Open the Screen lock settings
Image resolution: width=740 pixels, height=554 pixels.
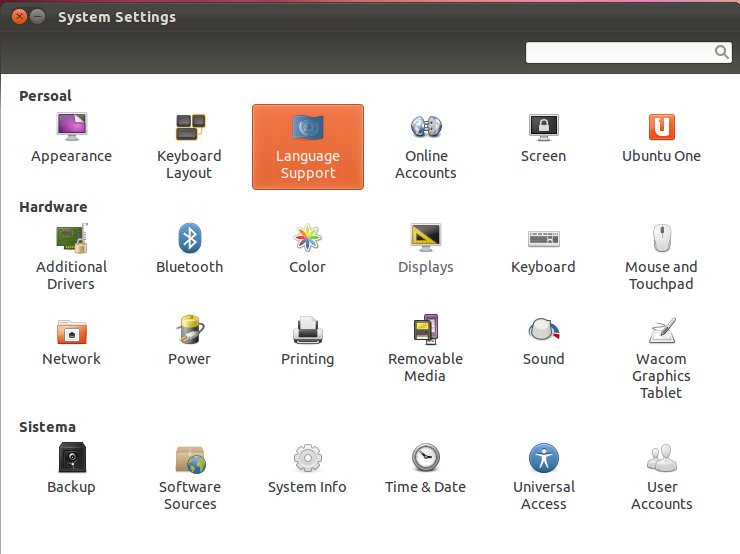tap(544, 138)
